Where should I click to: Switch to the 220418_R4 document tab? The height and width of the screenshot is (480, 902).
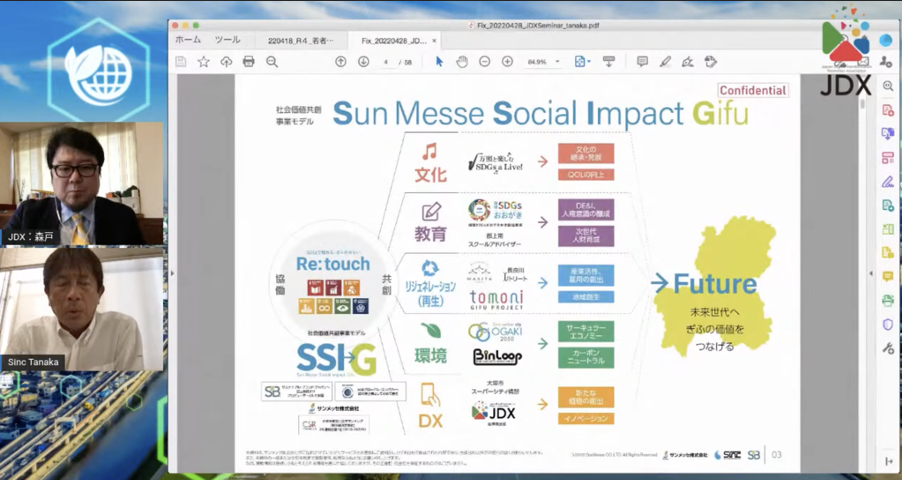pos(301,41)
